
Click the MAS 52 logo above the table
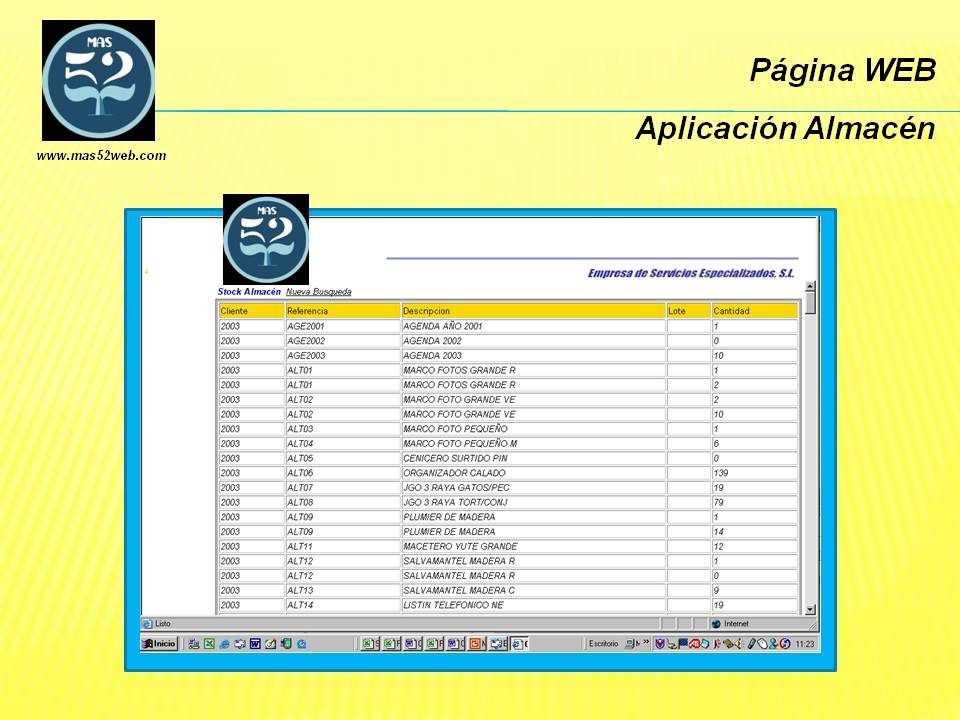pyautogui.click(x=265, y=239)
